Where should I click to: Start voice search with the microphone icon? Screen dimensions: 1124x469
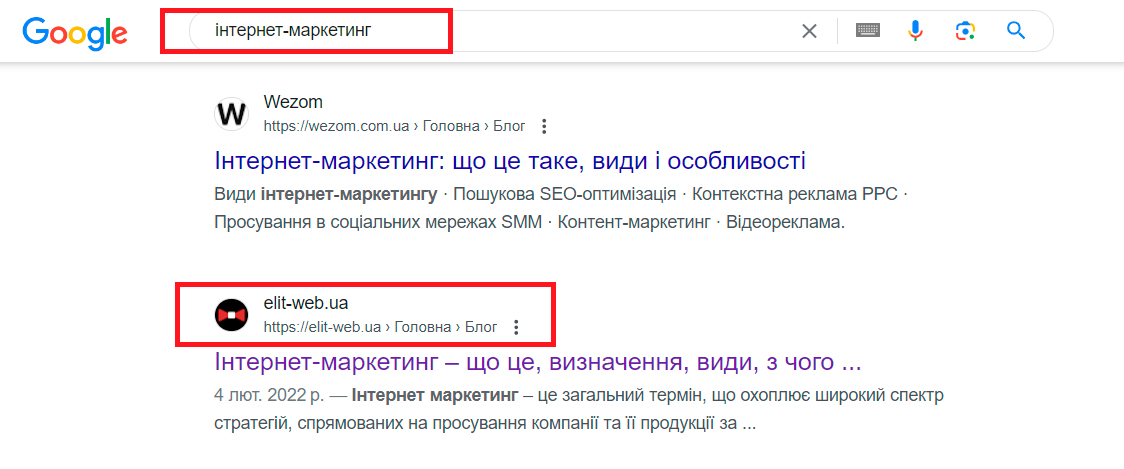click(x=915, y=31)
